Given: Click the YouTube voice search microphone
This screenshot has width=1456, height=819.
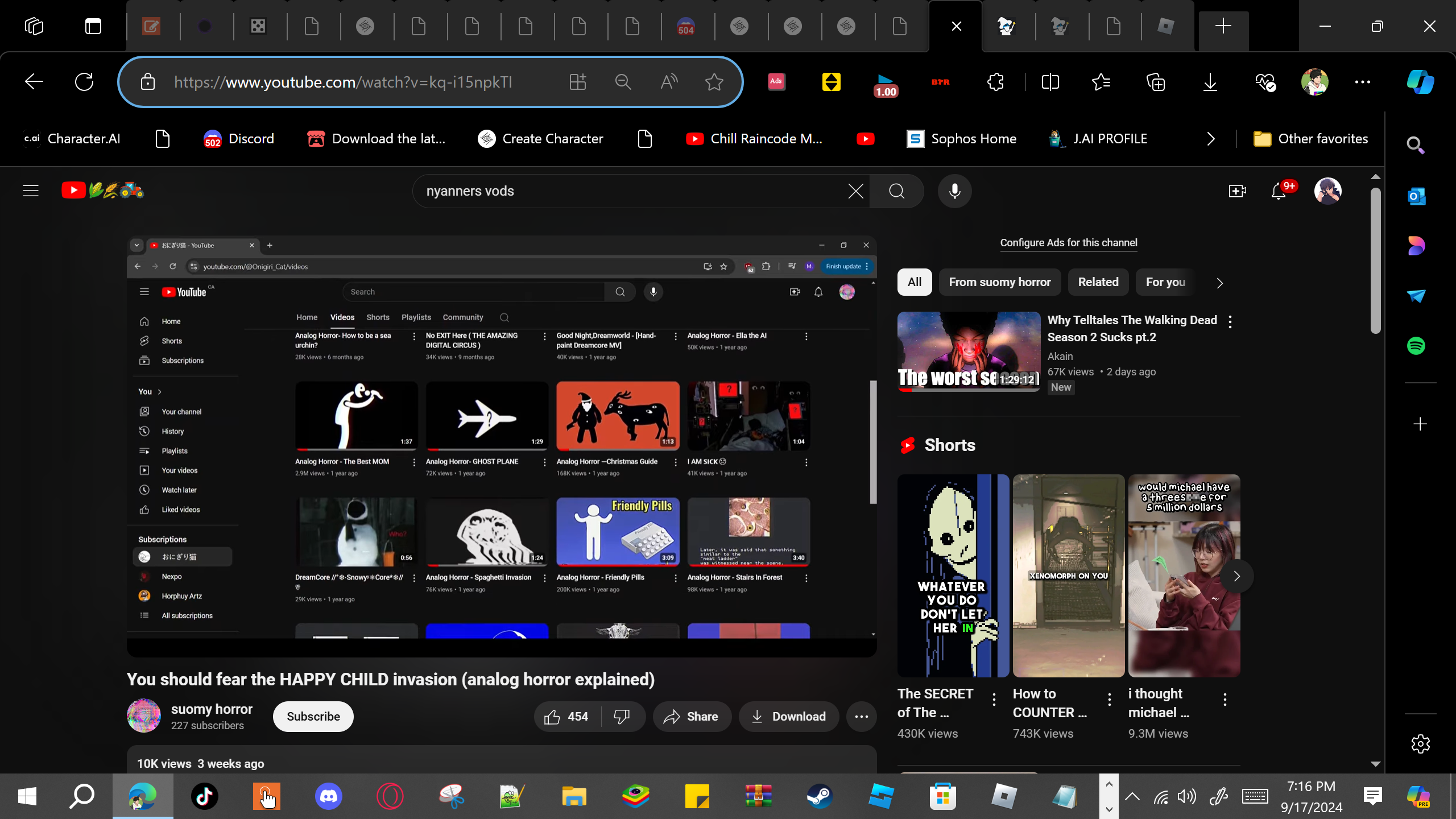Looking at the screenshot, I should [x=954, y=191].
